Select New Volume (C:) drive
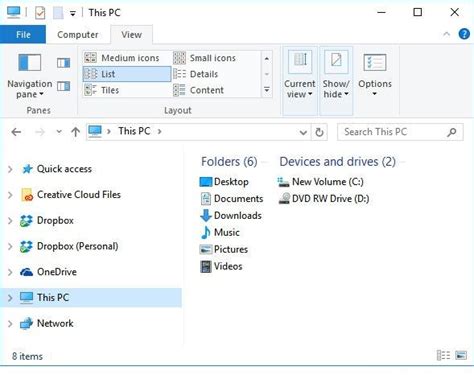474x383 pixels. coord(320,182)
